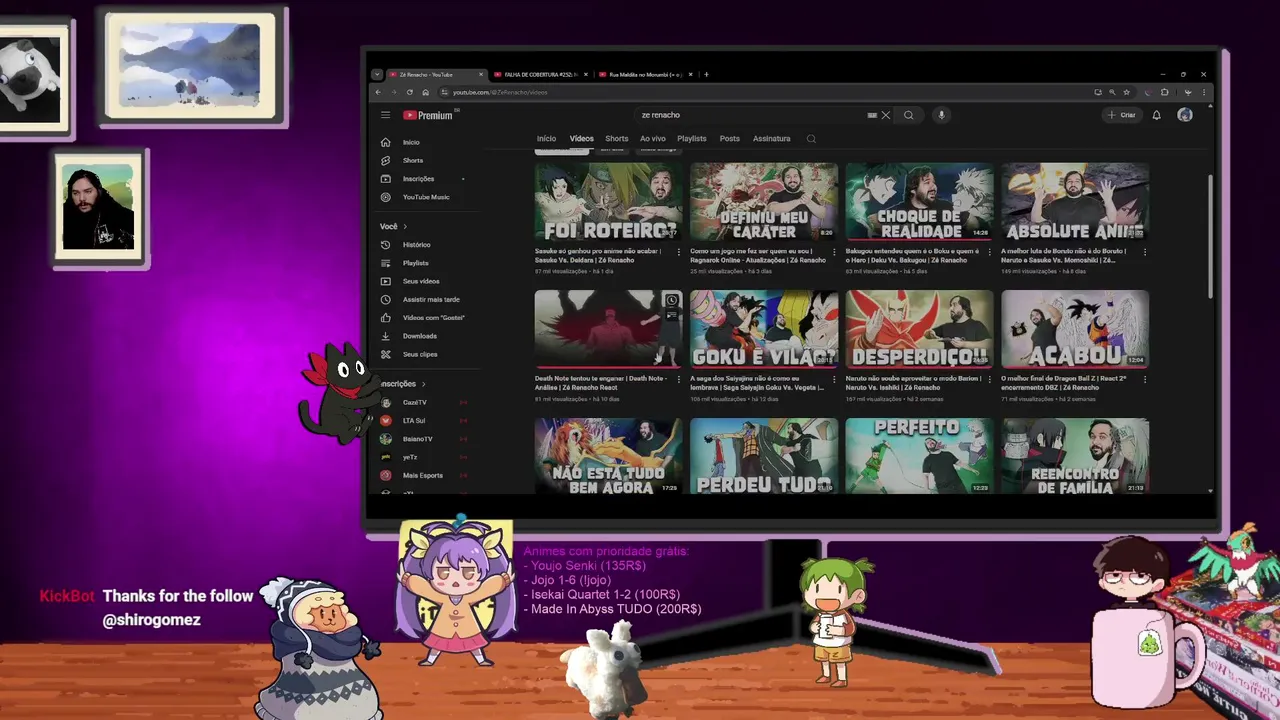Open the browser tab search dropdown
This screenshot has height=720, width=1280.
[x=377, y=74]
